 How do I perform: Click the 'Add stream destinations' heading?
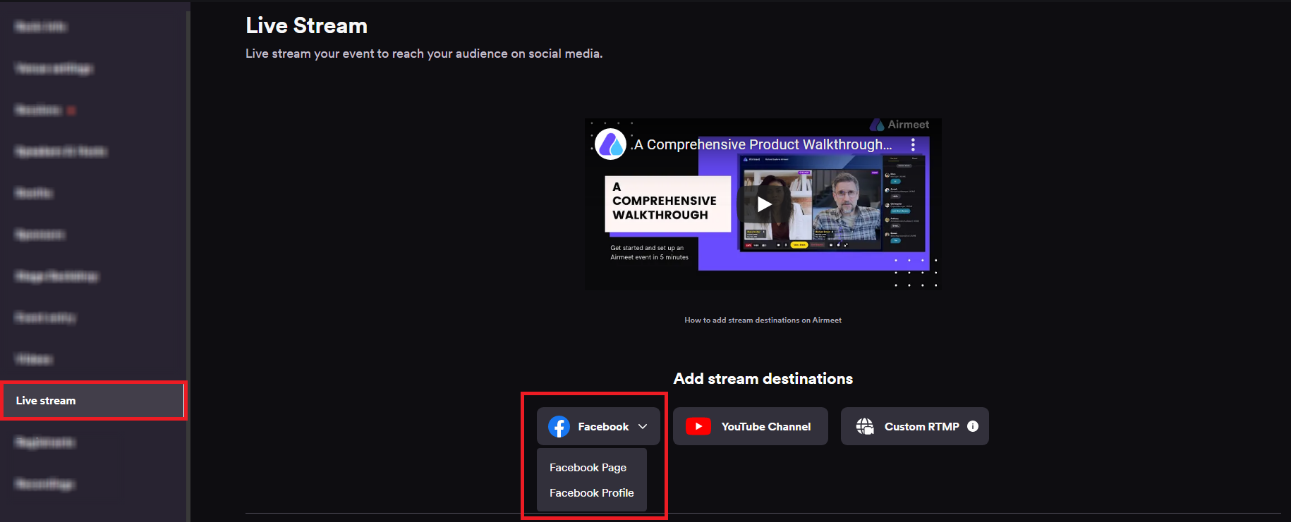click(x=763, y=379)
